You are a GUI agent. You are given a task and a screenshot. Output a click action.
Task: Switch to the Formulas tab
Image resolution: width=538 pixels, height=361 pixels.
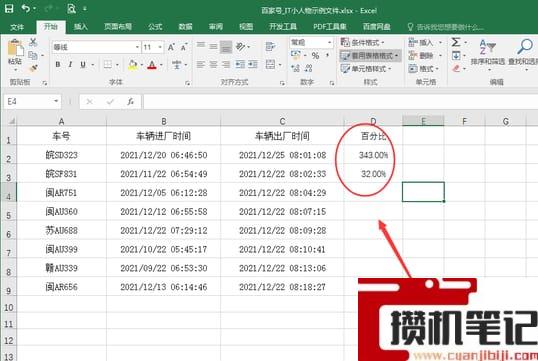(x=155, y=26)
